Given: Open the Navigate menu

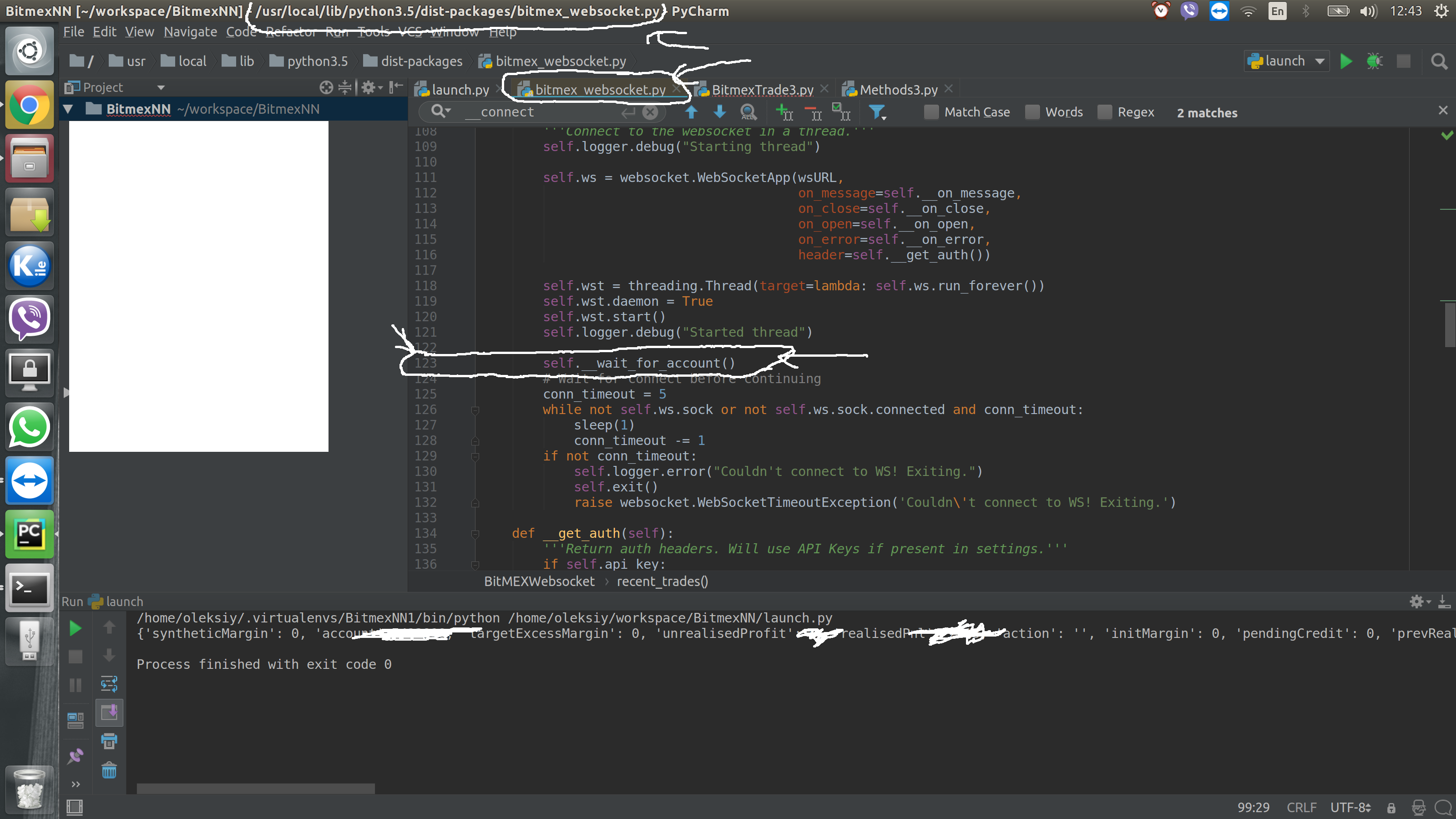Looking at the screenshot, I should pyautogui.click(x=190, y=32).
